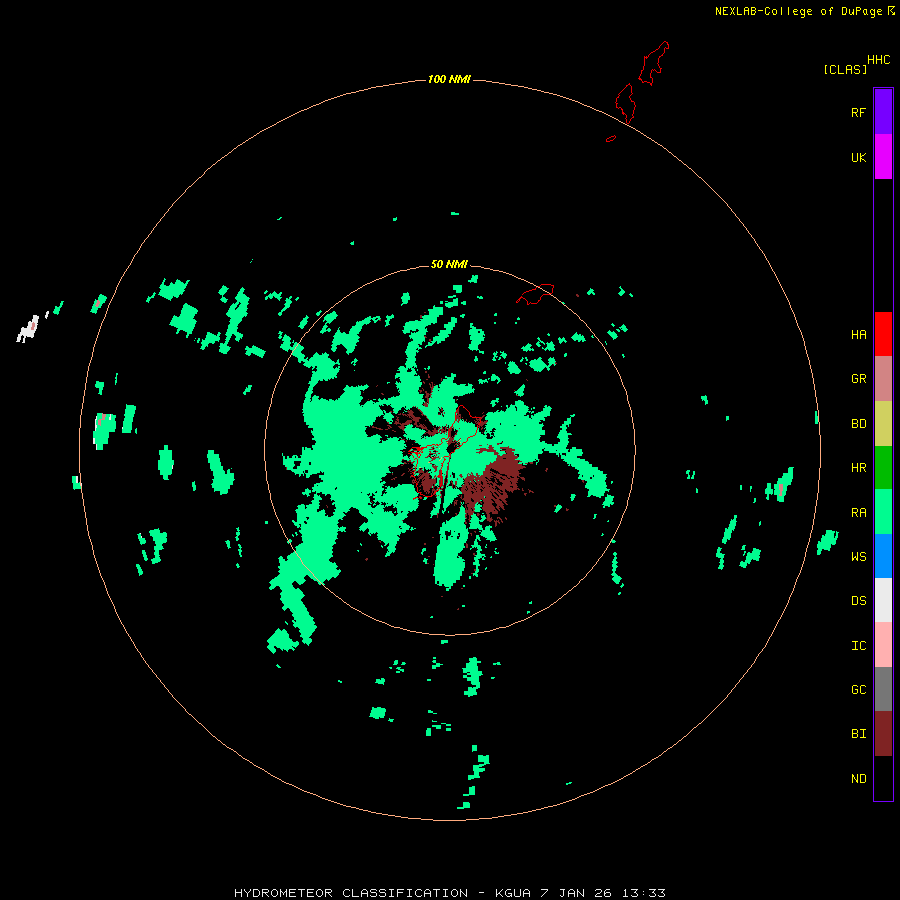
Task: Click the white dry snow echo at far west
Action: click(28, 329)
